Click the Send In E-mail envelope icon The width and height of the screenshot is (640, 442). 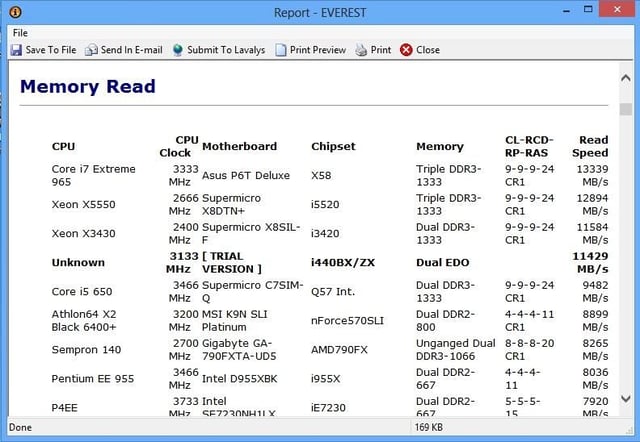(x=91, y=50)
